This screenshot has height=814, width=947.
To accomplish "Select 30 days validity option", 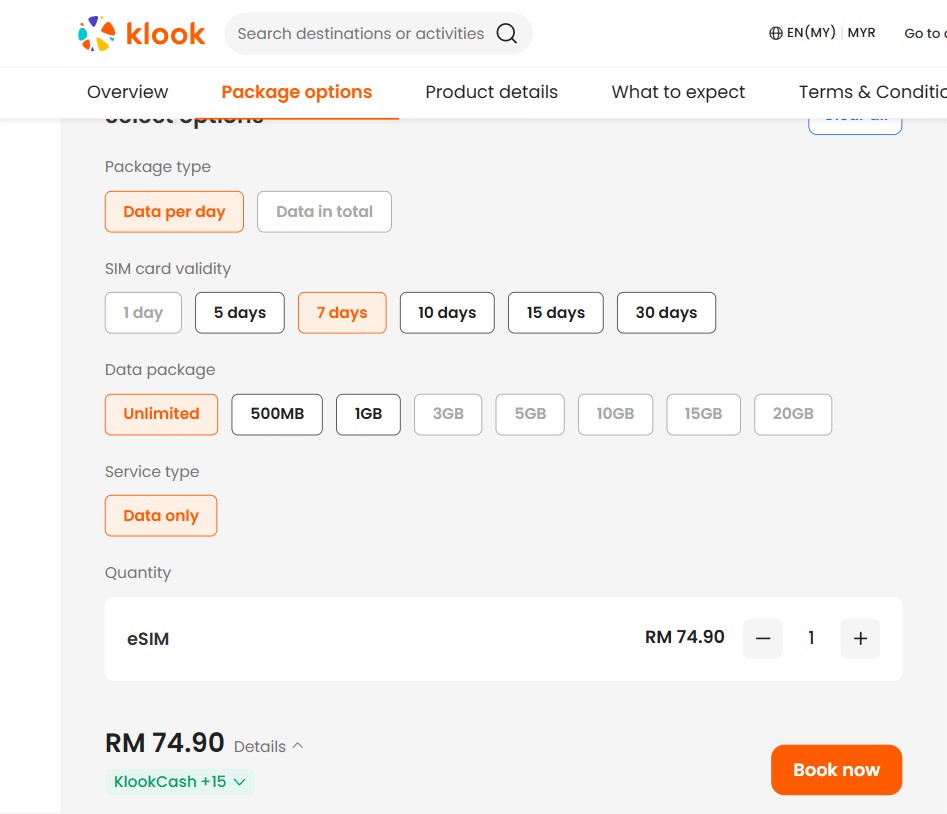I will [666, 313].
